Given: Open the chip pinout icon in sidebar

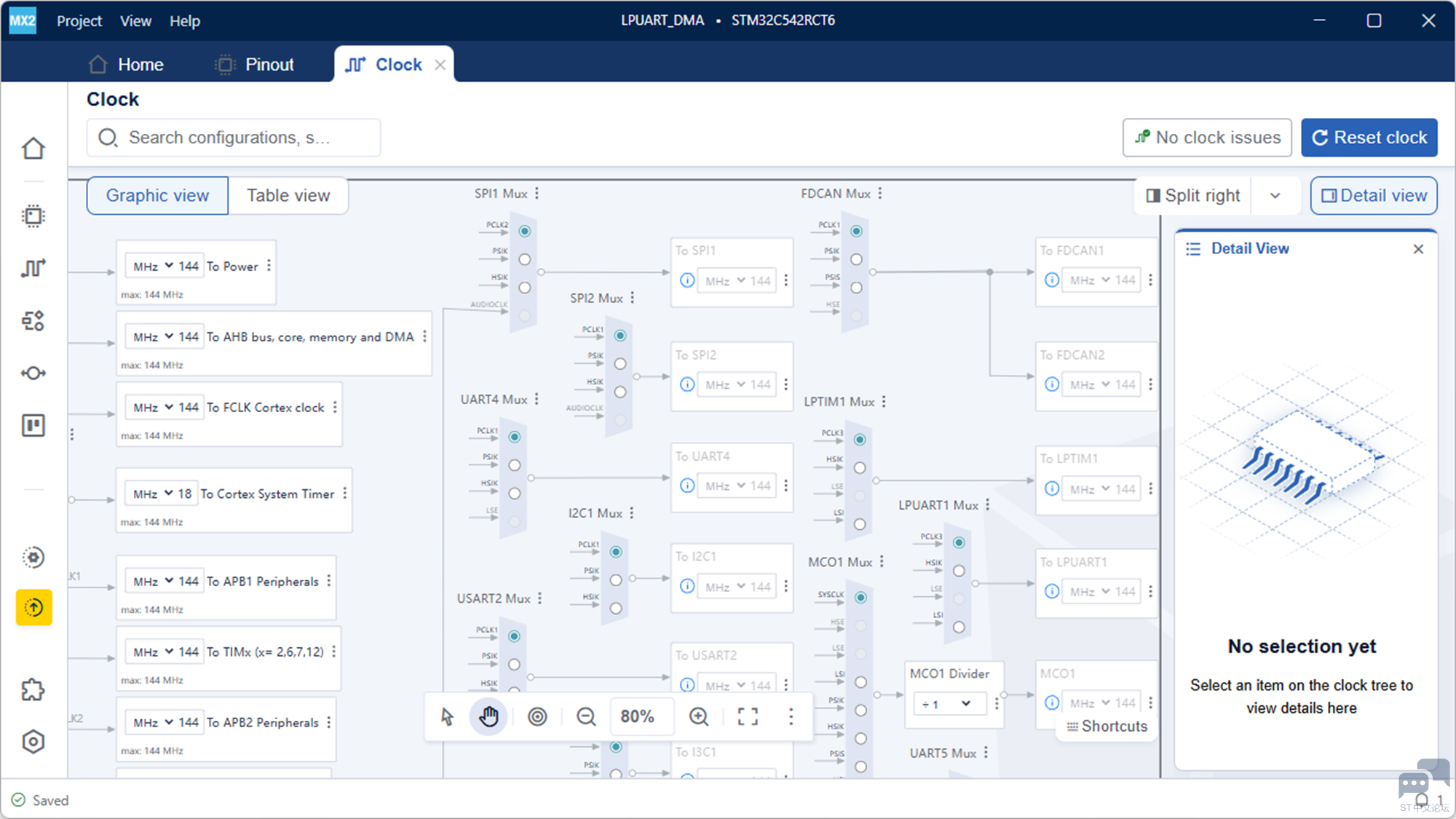Looking at the screenshot, I should tap(33, 216).
